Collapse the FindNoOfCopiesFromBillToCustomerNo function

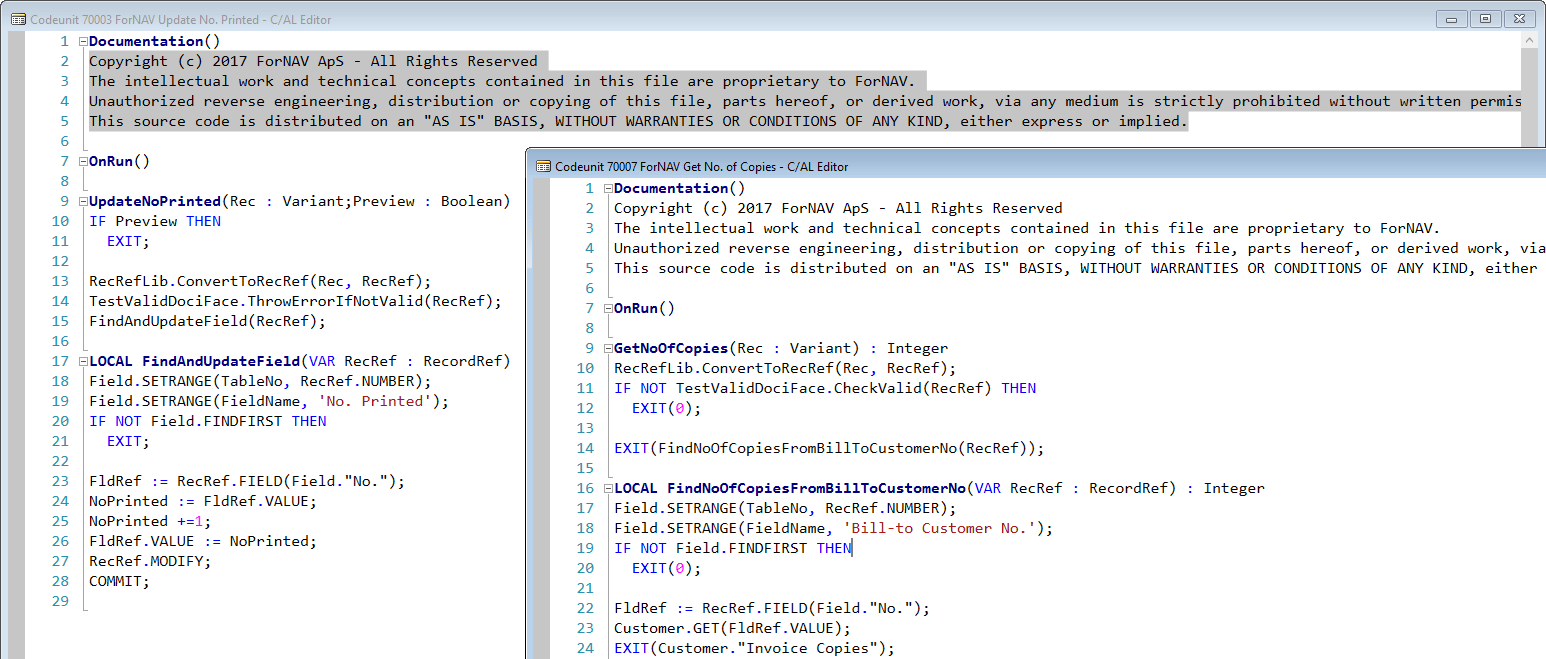[608, 489]
